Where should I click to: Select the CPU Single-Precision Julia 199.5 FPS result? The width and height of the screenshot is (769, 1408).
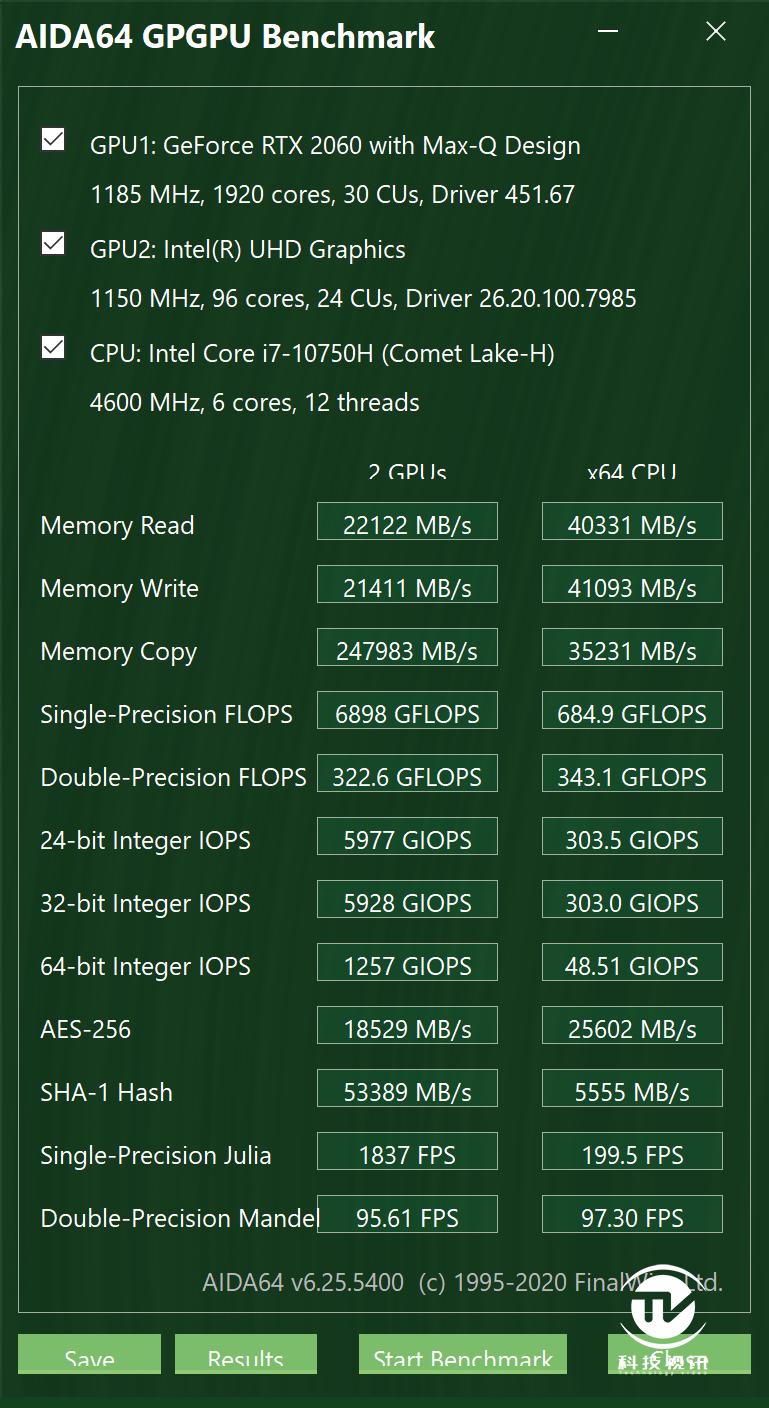coord(632,1152)
